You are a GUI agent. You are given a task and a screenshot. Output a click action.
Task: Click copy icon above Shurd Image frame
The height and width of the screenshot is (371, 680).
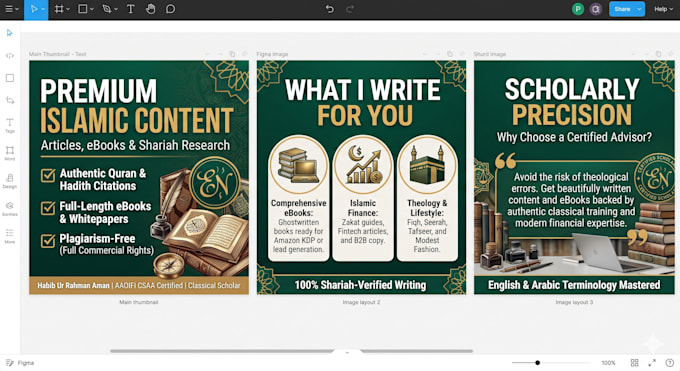coord(658,54)
